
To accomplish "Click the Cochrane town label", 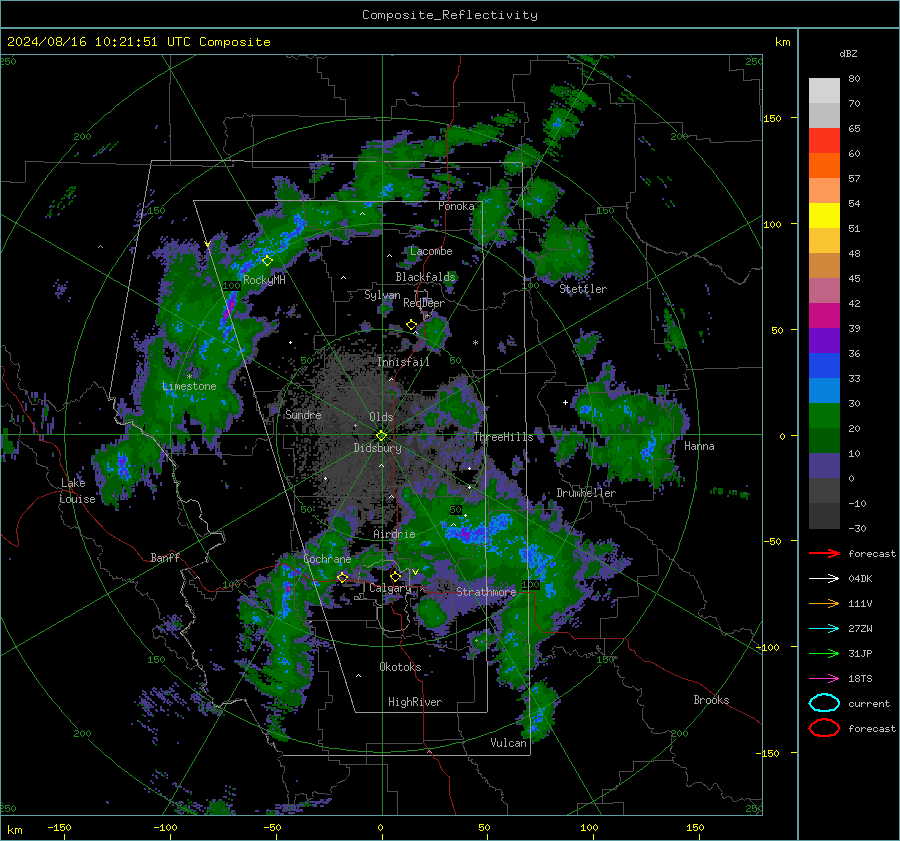I will (327, 559).
